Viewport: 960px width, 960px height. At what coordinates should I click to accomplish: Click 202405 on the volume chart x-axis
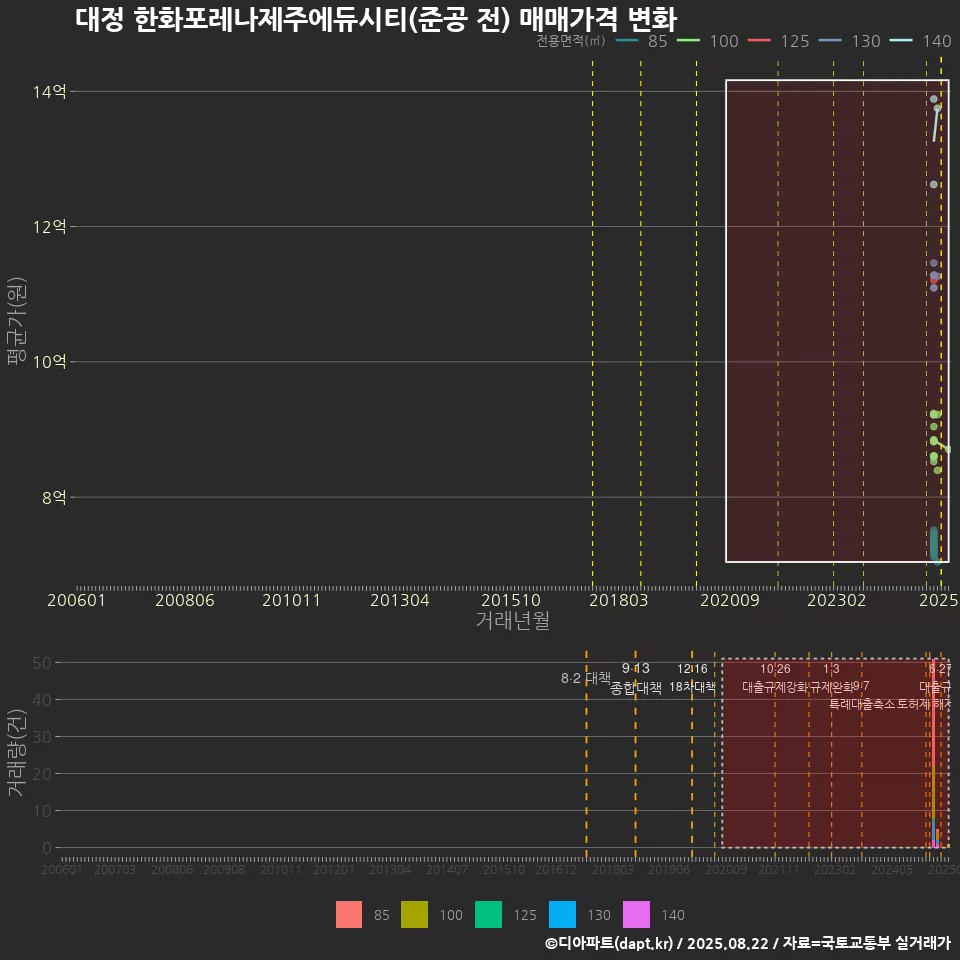(892, 869)
